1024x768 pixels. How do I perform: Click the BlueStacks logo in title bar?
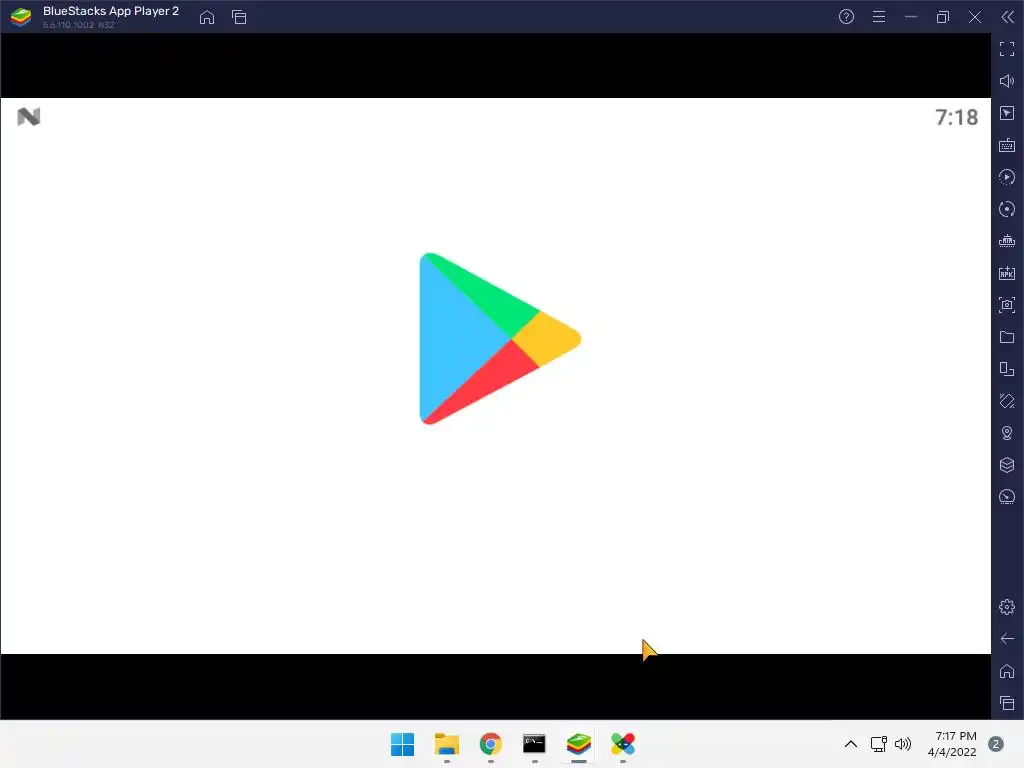tap(21, 17)
